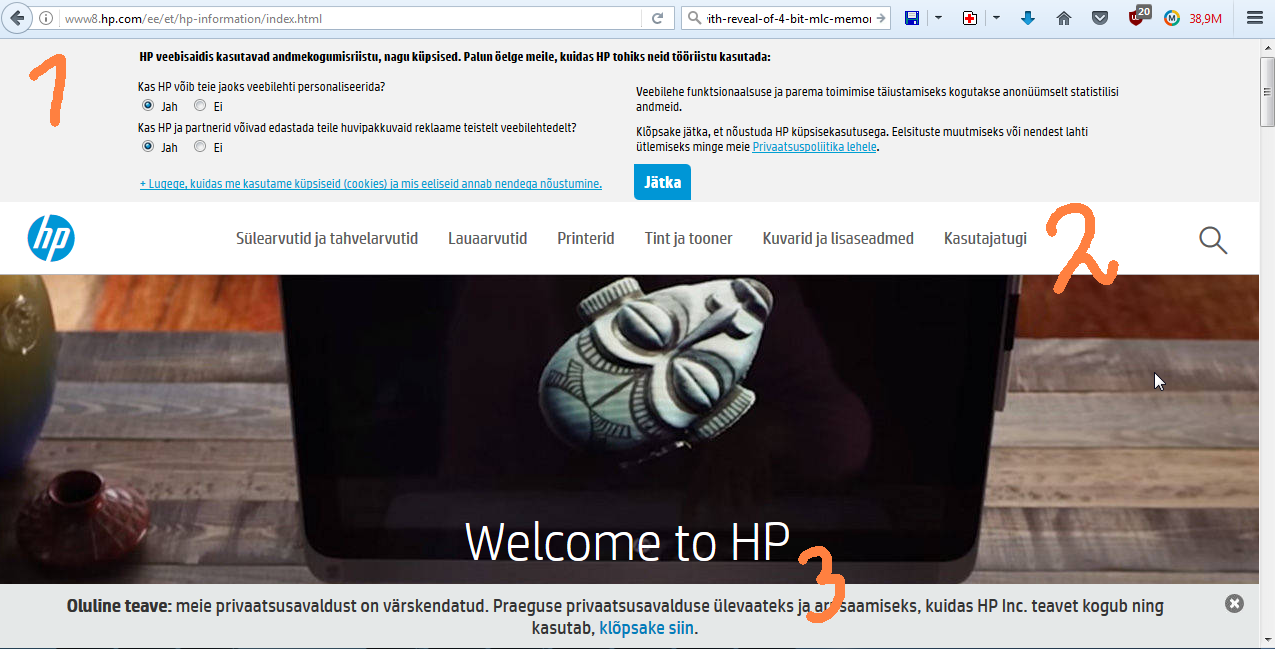Viewport: 1275px width, 649px height.
Task: Close the privacy notice banner
Action: (x=1234, y=603)
